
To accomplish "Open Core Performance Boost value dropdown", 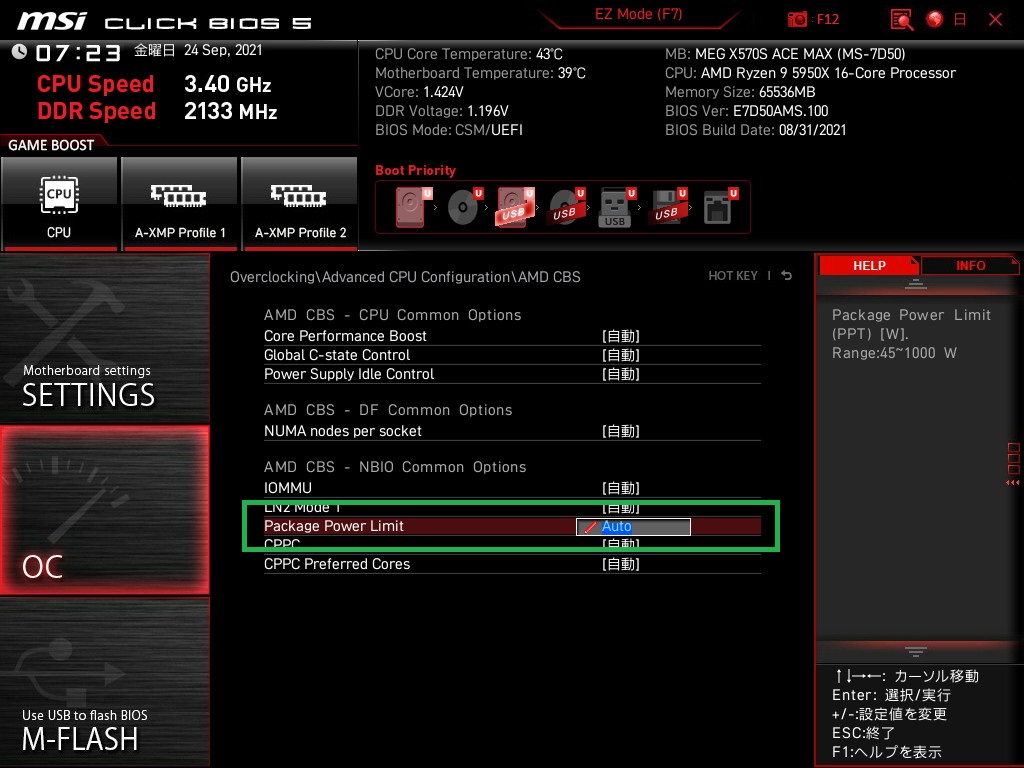I will coord(620,336).
